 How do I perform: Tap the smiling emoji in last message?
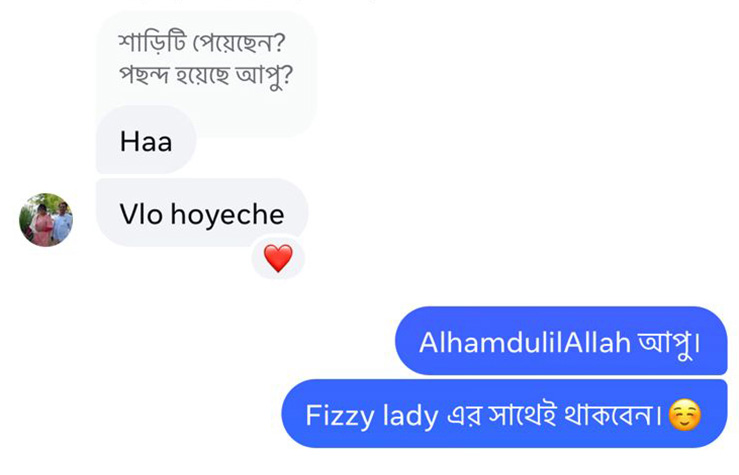click(685, 415)
